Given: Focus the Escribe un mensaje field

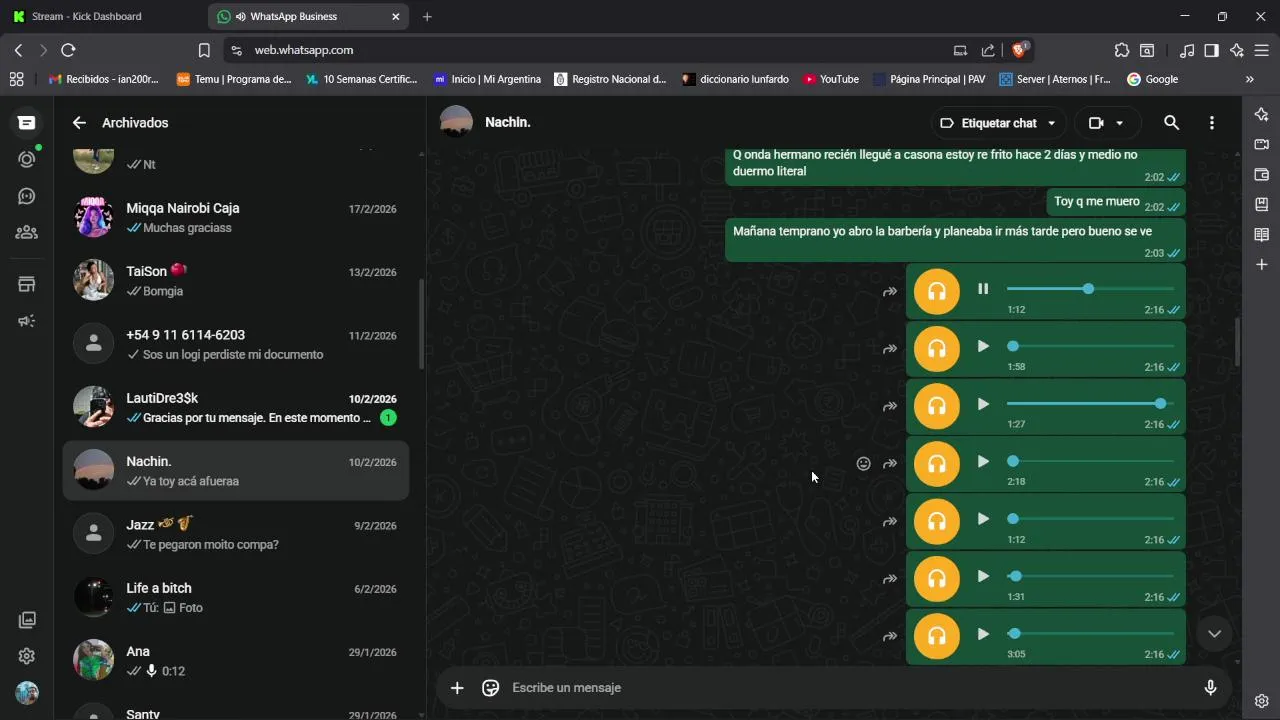Looking at the screenshot, I should [850, 688].
